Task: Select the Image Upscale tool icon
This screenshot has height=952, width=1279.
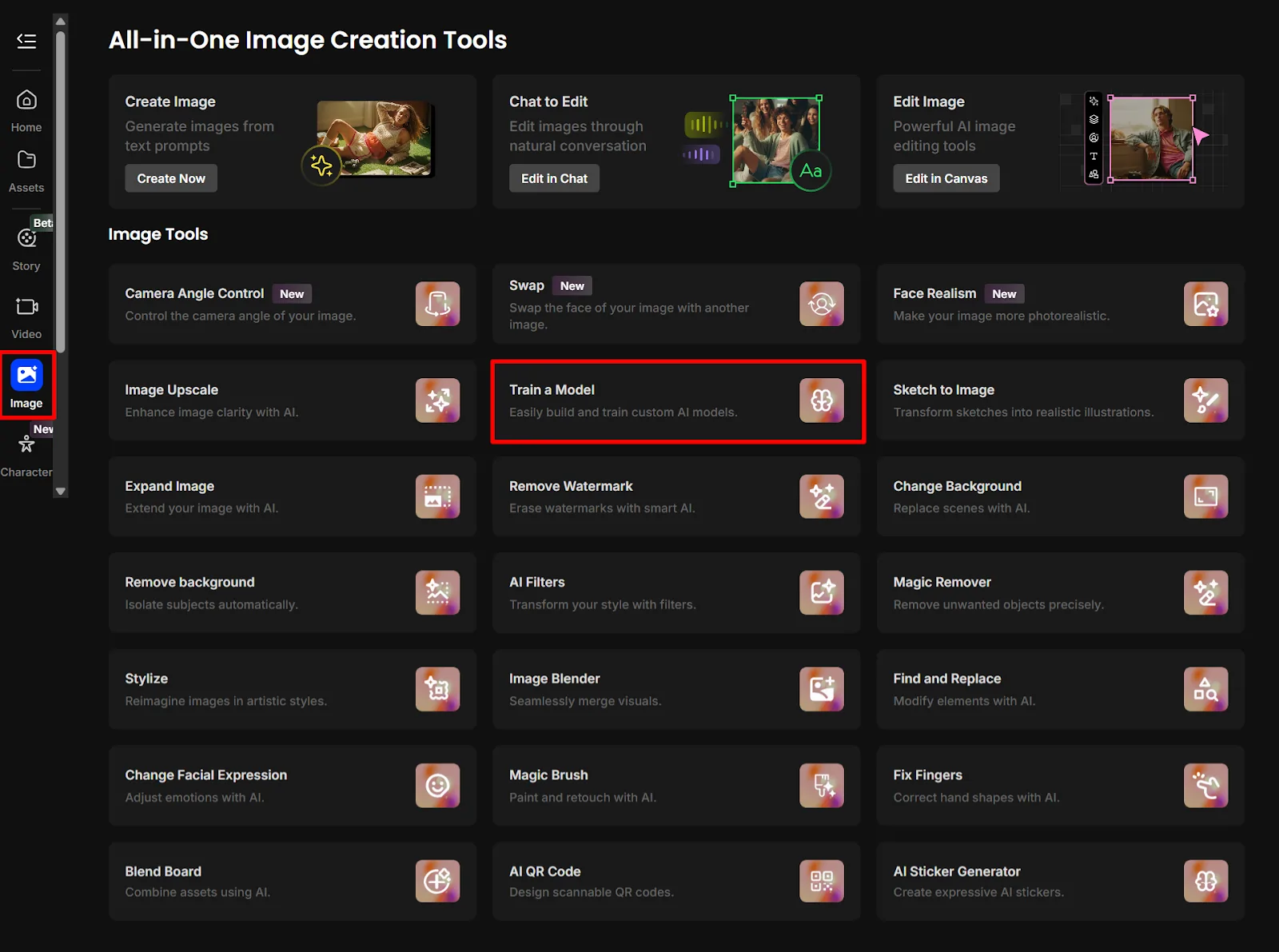Action: [437, 400]
